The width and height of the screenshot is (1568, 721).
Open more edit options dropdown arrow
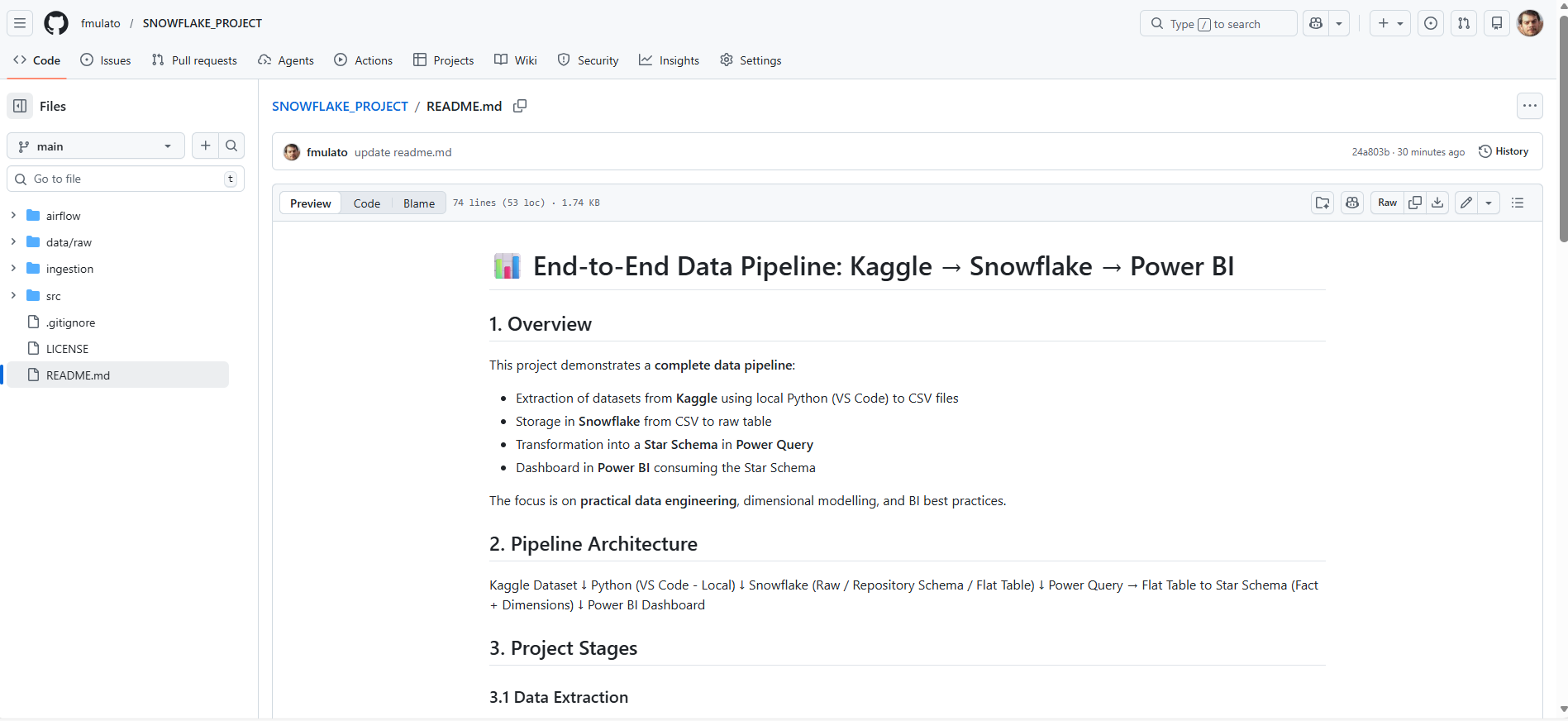click(1489, 203)
